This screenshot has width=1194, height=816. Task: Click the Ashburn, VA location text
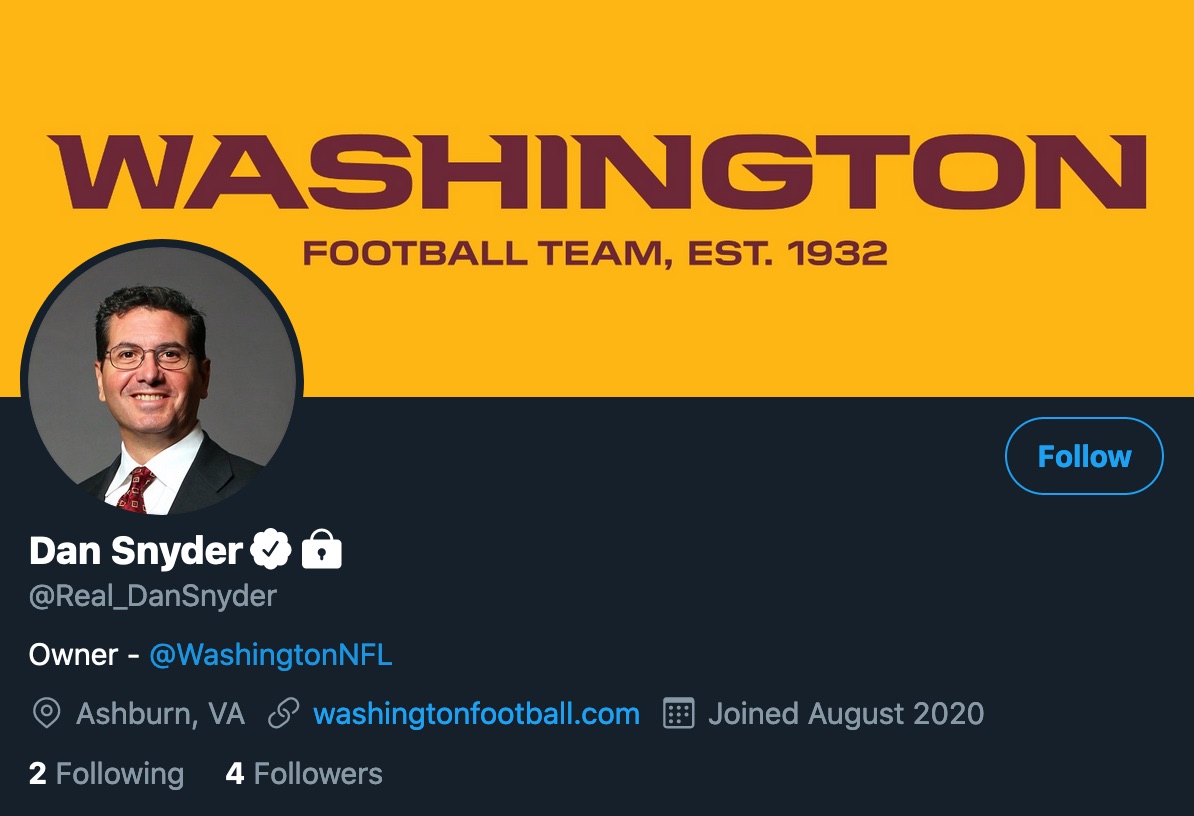tap(160, 714)
